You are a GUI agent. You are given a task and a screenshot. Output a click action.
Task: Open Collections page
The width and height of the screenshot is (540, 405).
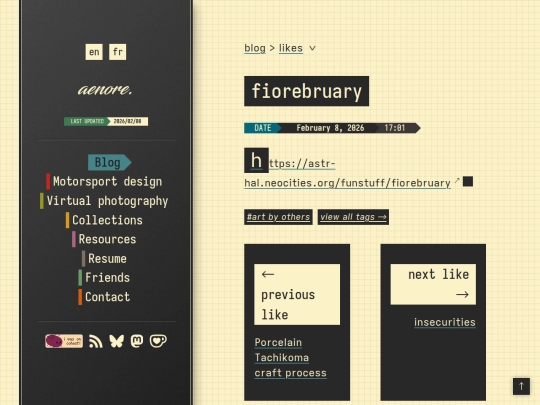pyautogui.click(x=104, y=220)
